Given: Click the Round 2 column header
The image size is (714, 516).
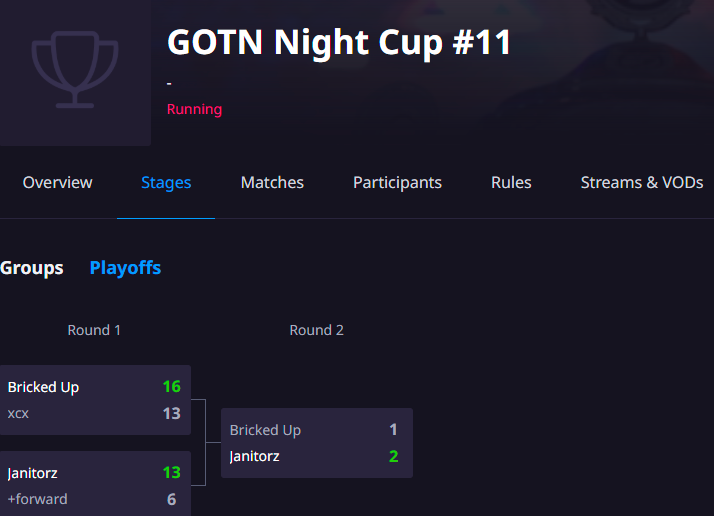Looking at the screenshot, I should 316,330.
